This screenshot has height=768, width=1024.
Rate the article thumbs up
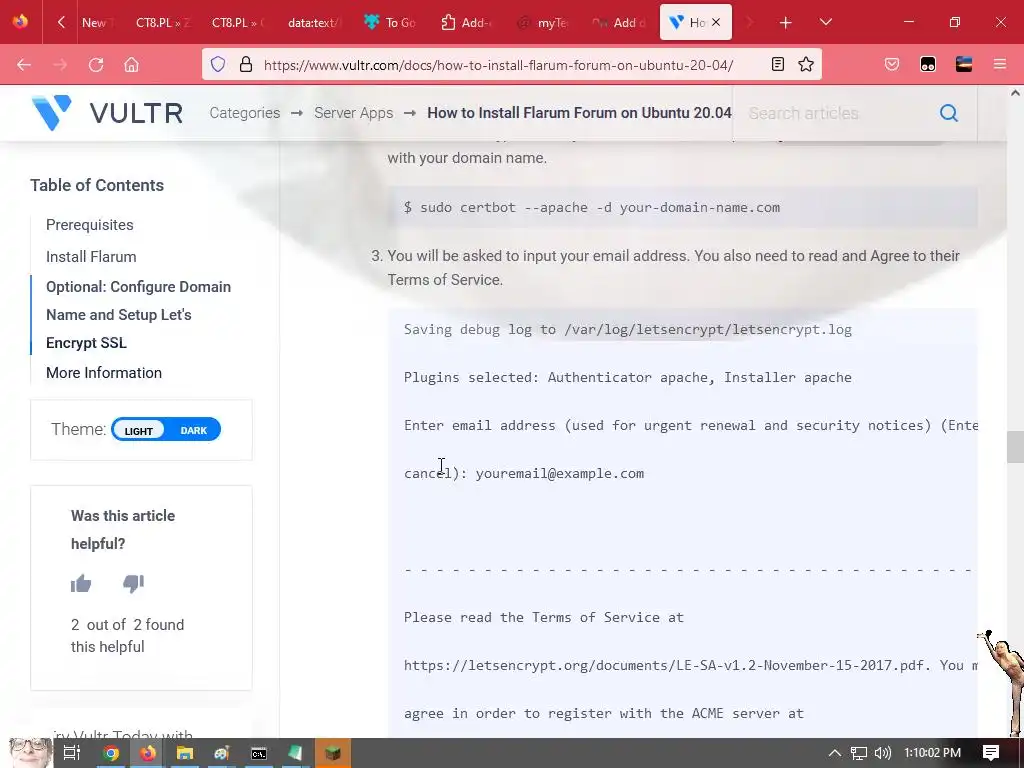(x=81, y=583)
